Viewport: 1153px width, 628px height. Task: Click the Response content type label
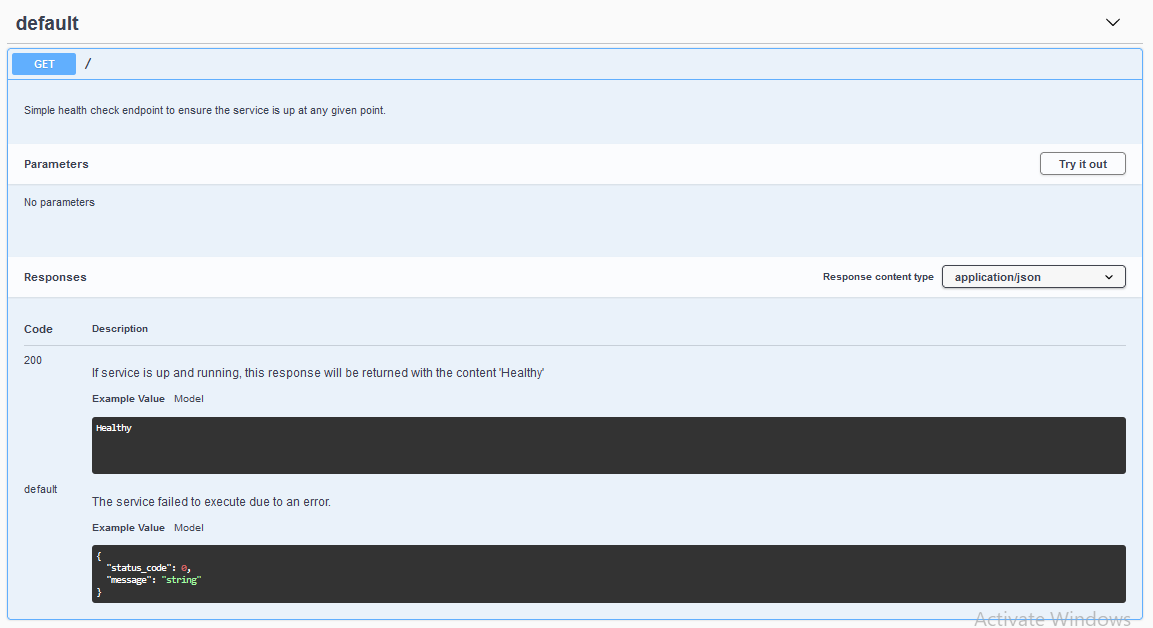tap(878, 277)
